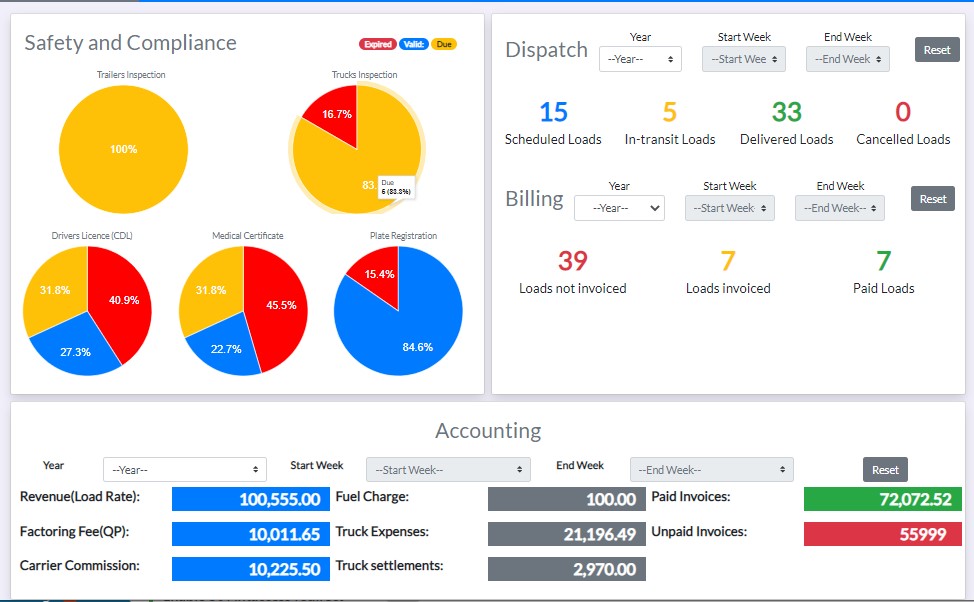The image size is (974, 602).
Task: Reset the Dispatch filters
Action: [936, 50]
